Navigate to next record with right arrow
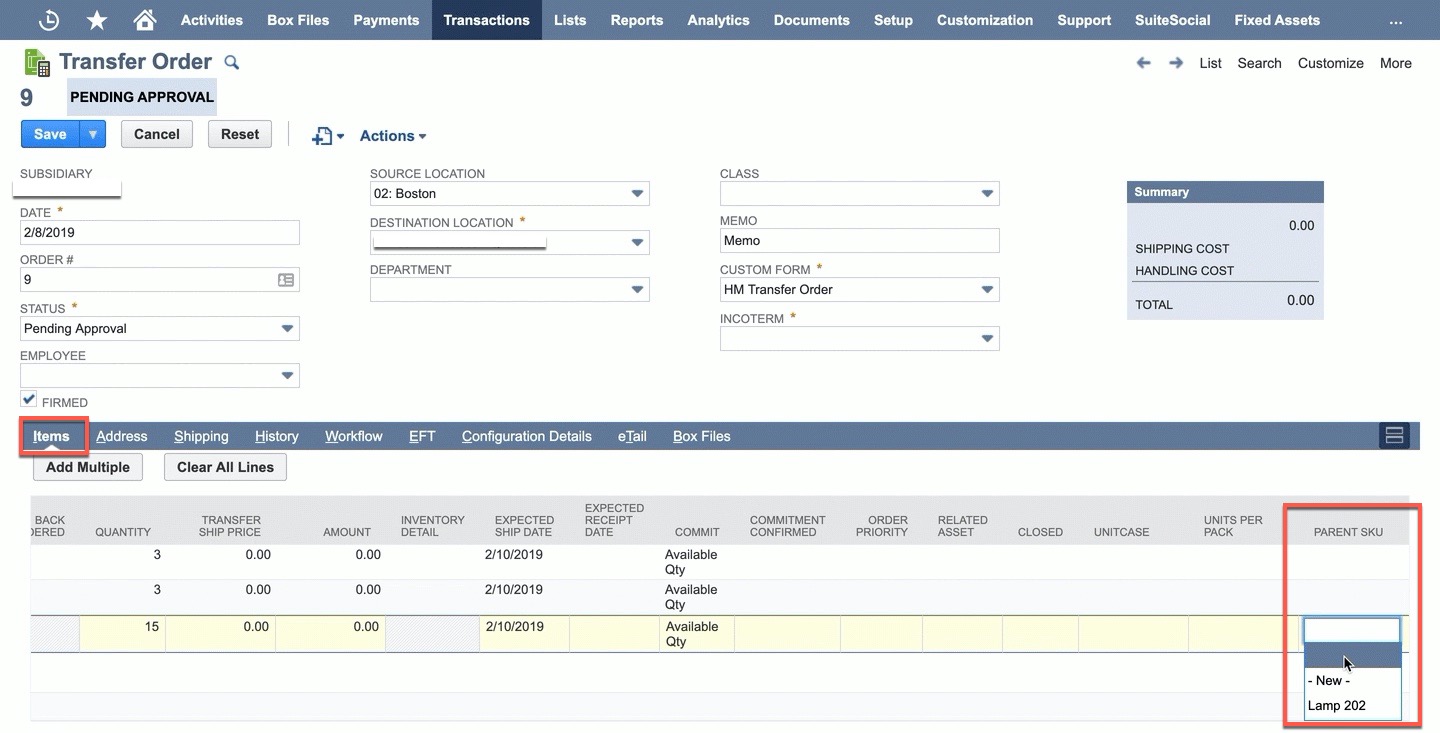1440x733 pixels. pos(1176,63)
